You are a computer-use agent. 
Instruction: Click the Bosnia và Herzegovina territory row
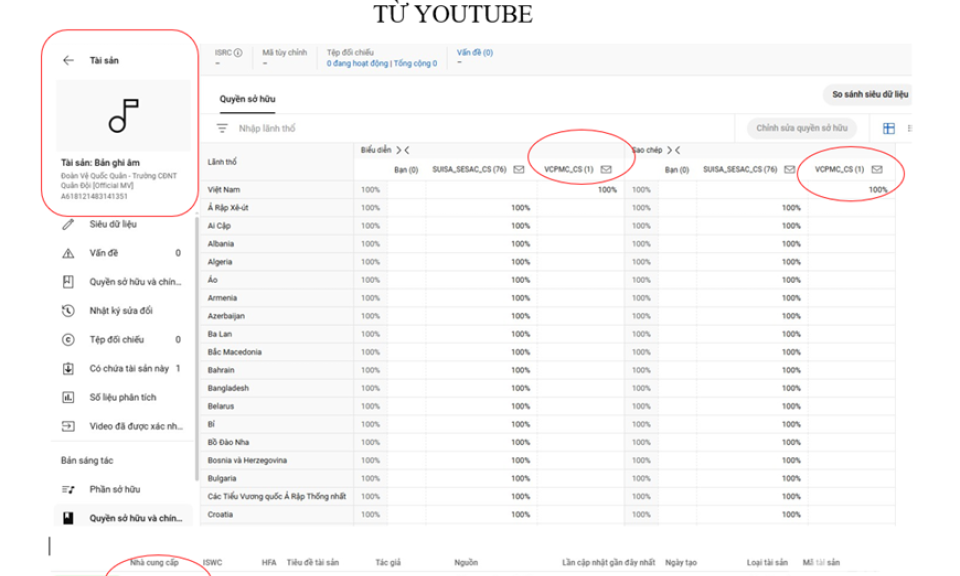point(547,460)
